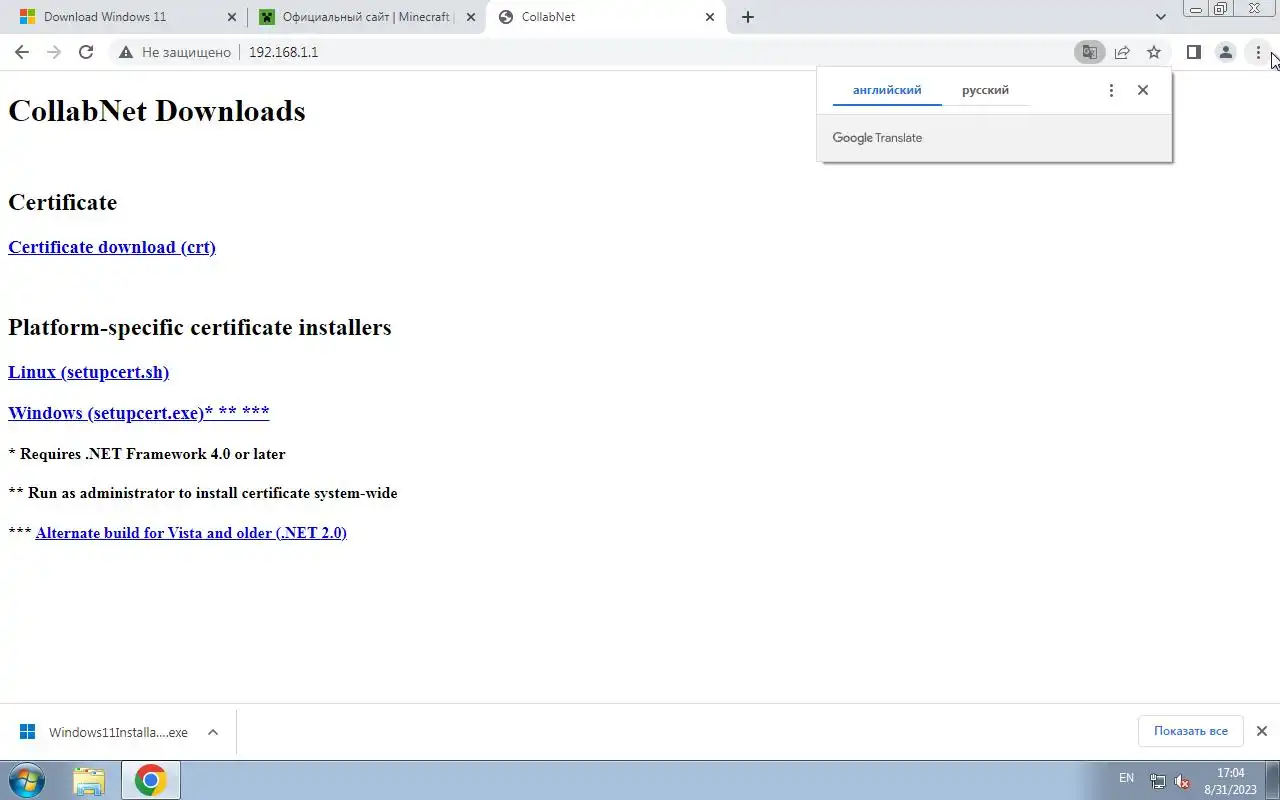Click the network status tray icon
The height and width of the screenshot is (800, 1280).
(1157, 781)
